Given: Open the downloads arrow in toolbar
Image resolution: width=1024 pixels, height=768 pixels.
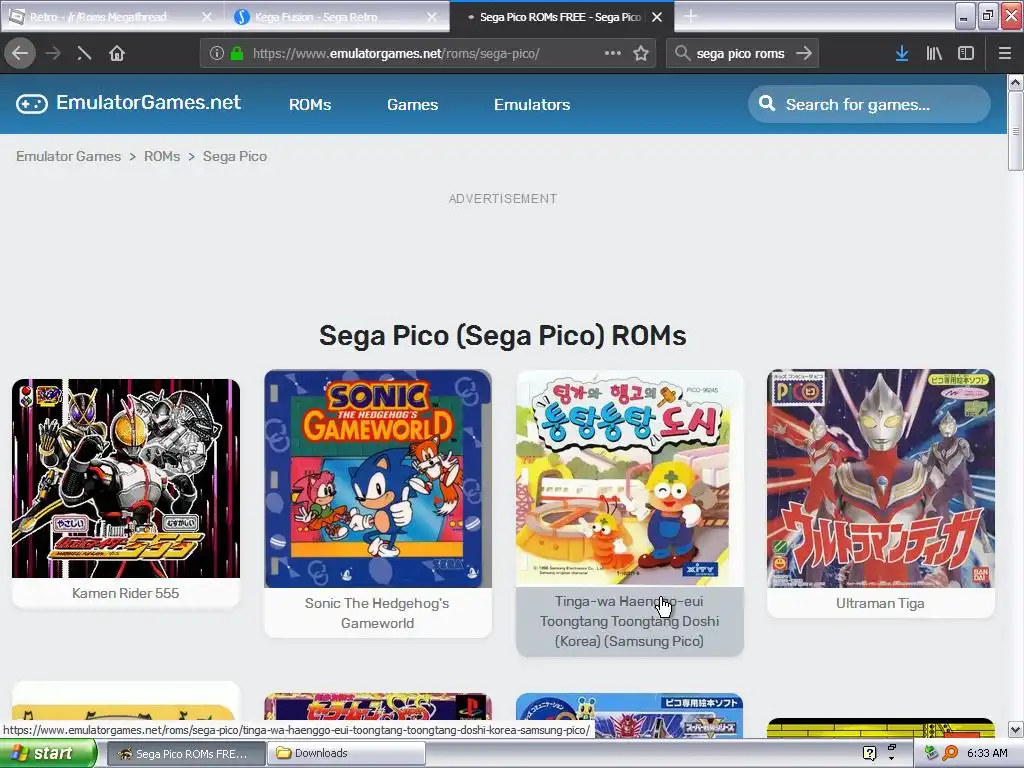Looking at the screenshot, I should click(x=902, y=53).
